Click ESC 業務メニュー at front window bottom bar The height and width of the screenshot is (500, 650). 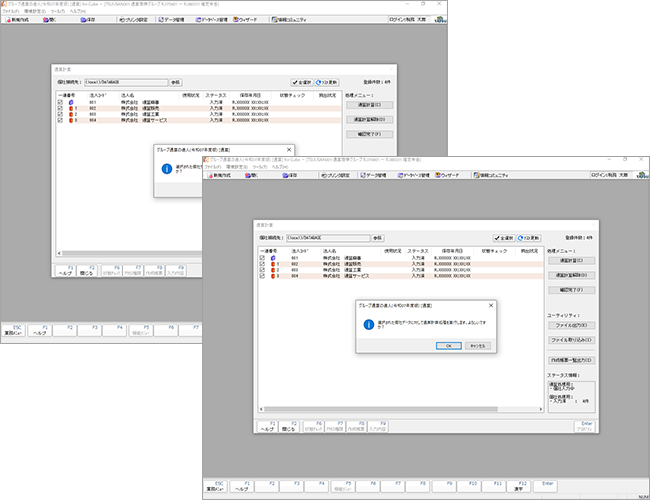(215, 486)
